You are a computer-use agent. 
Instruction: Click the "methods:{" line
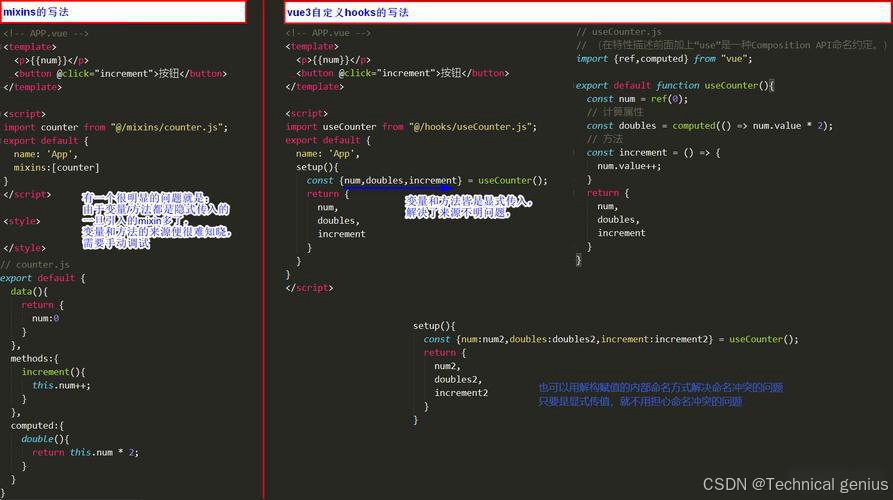click(34, 358)
